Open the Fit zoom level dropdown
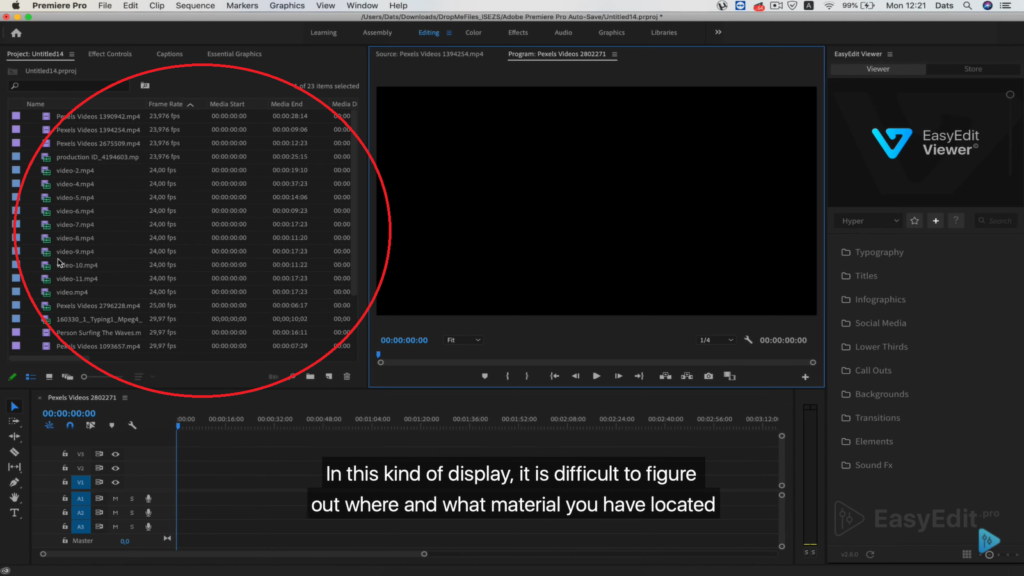Image resolution: width=1024 pixels, height=576 pixels. click(463, 340)
